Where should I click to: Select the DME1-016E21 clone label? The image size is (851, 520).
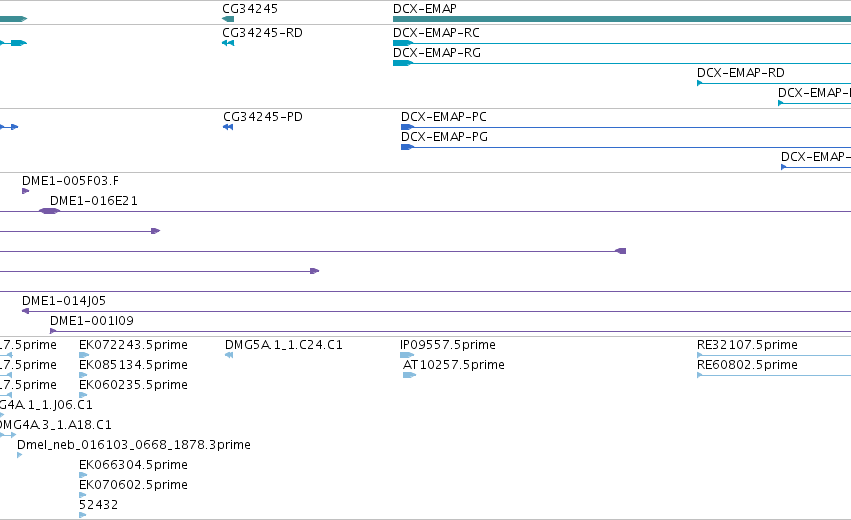[x=93, y=201]
